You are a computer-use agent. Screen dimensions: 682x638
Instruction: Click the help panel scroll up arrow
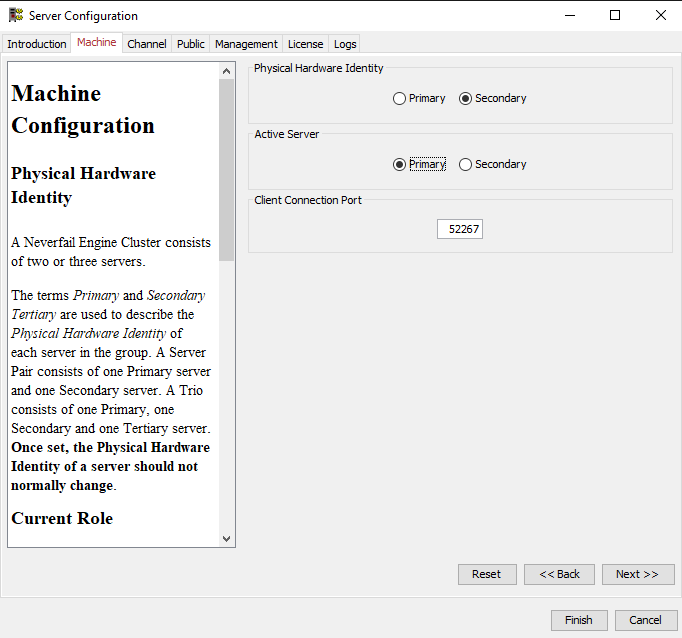[226, 71]
